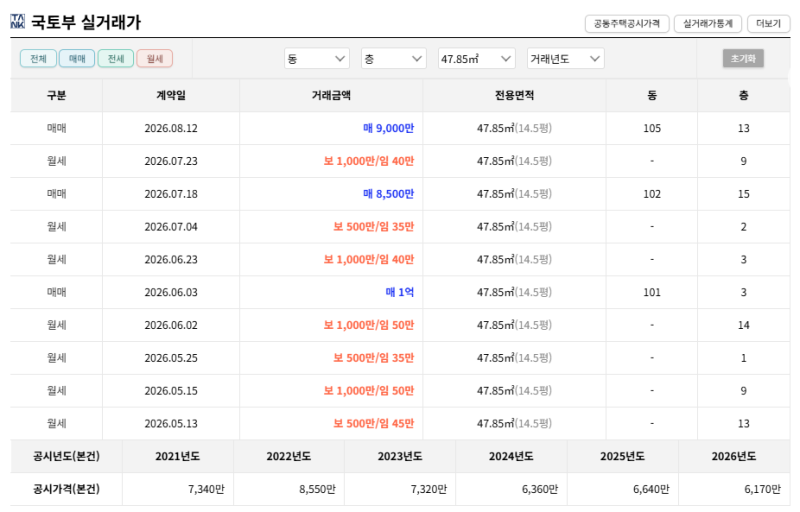Click the date 2026.06.23

pos(171,260)
